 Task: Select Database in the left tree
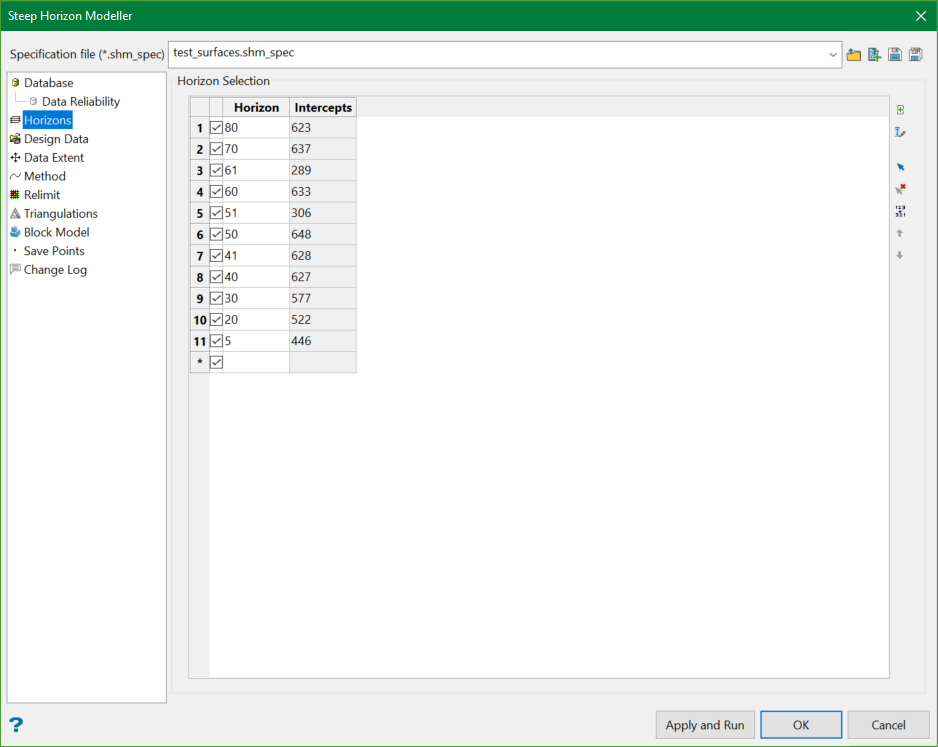pyautogui.click(x=48, y=83)
